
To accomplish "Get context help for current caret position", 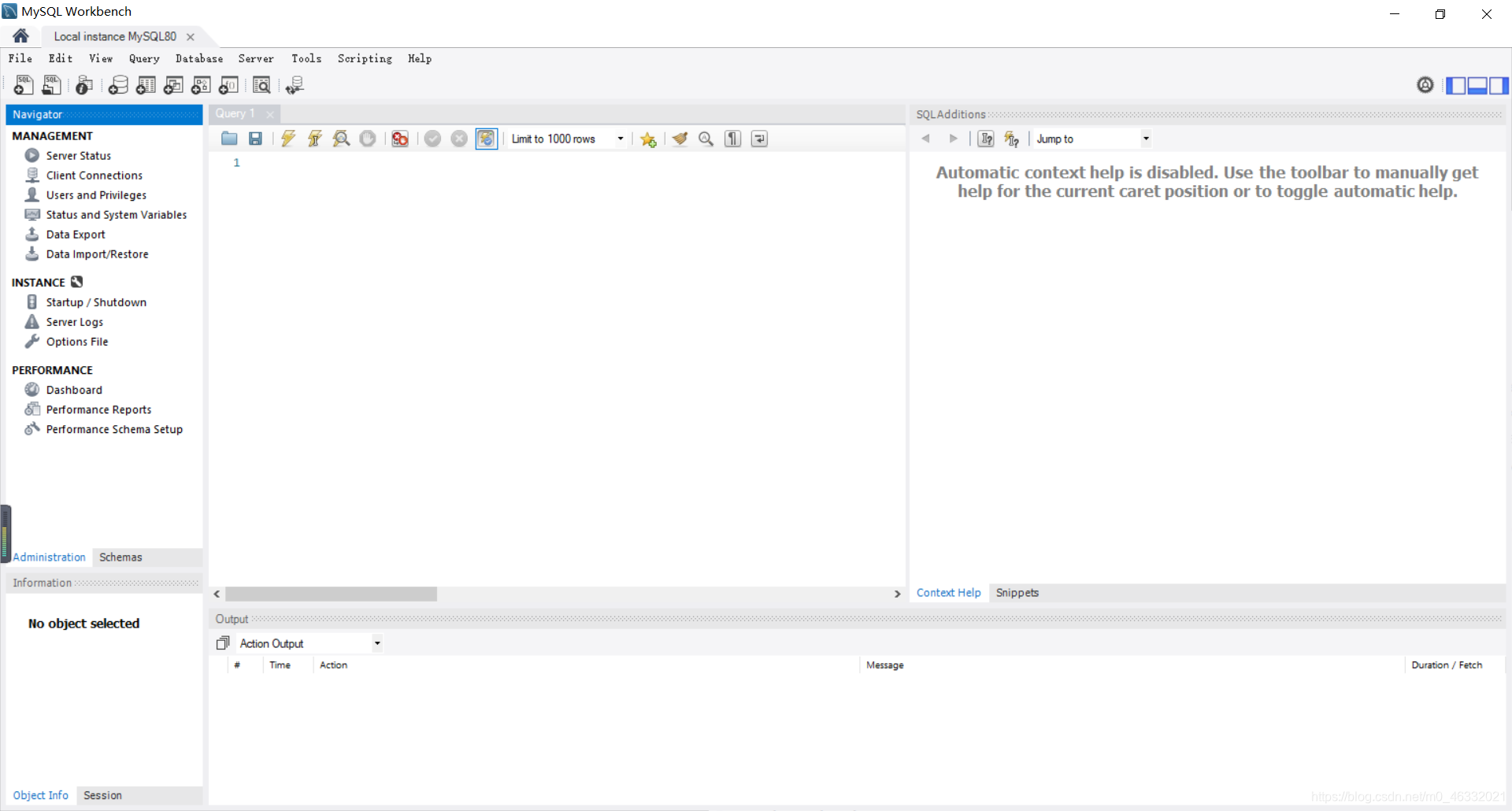I will point(986,139).
